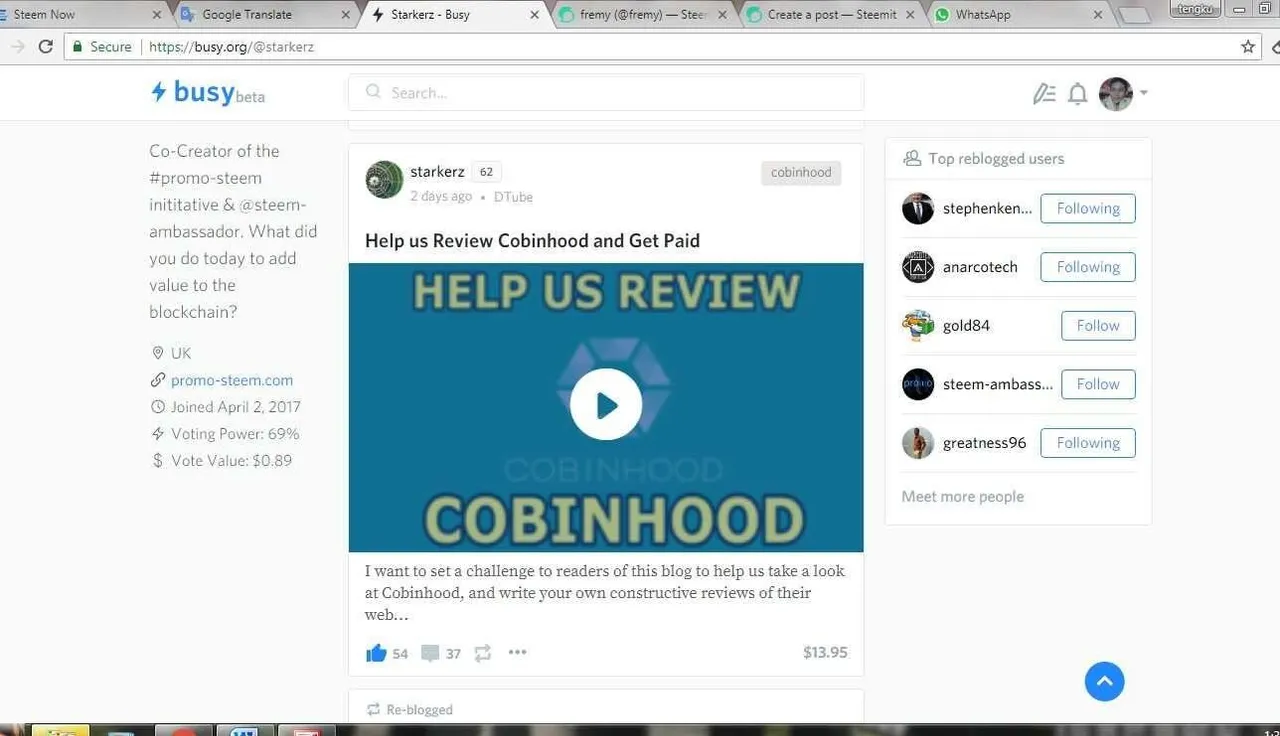Follow steem-ambassador

pyautogui.click(x=1098, y=384)
